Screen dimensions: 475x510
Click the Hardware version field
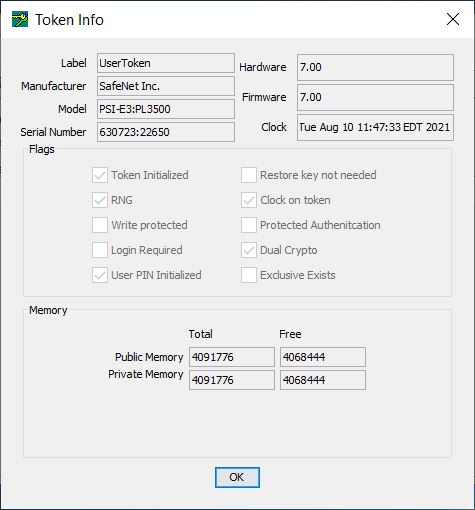tap(375, 67)
